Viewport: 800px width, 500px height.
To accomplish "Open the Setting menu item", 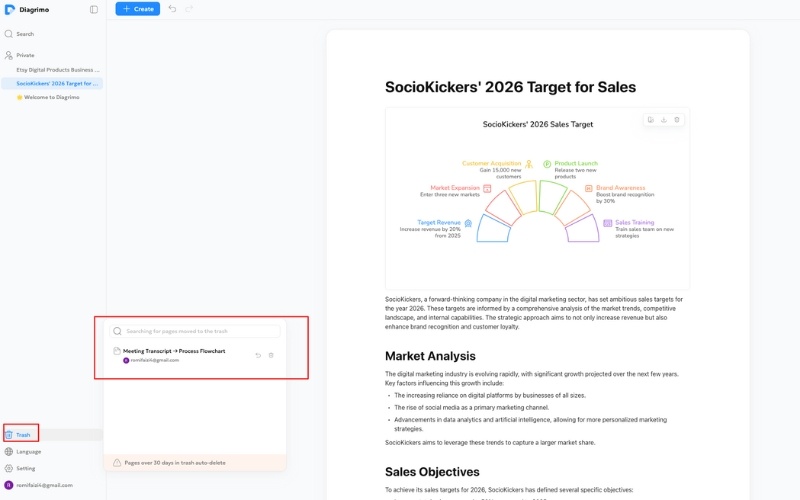I will coord(25,468).
